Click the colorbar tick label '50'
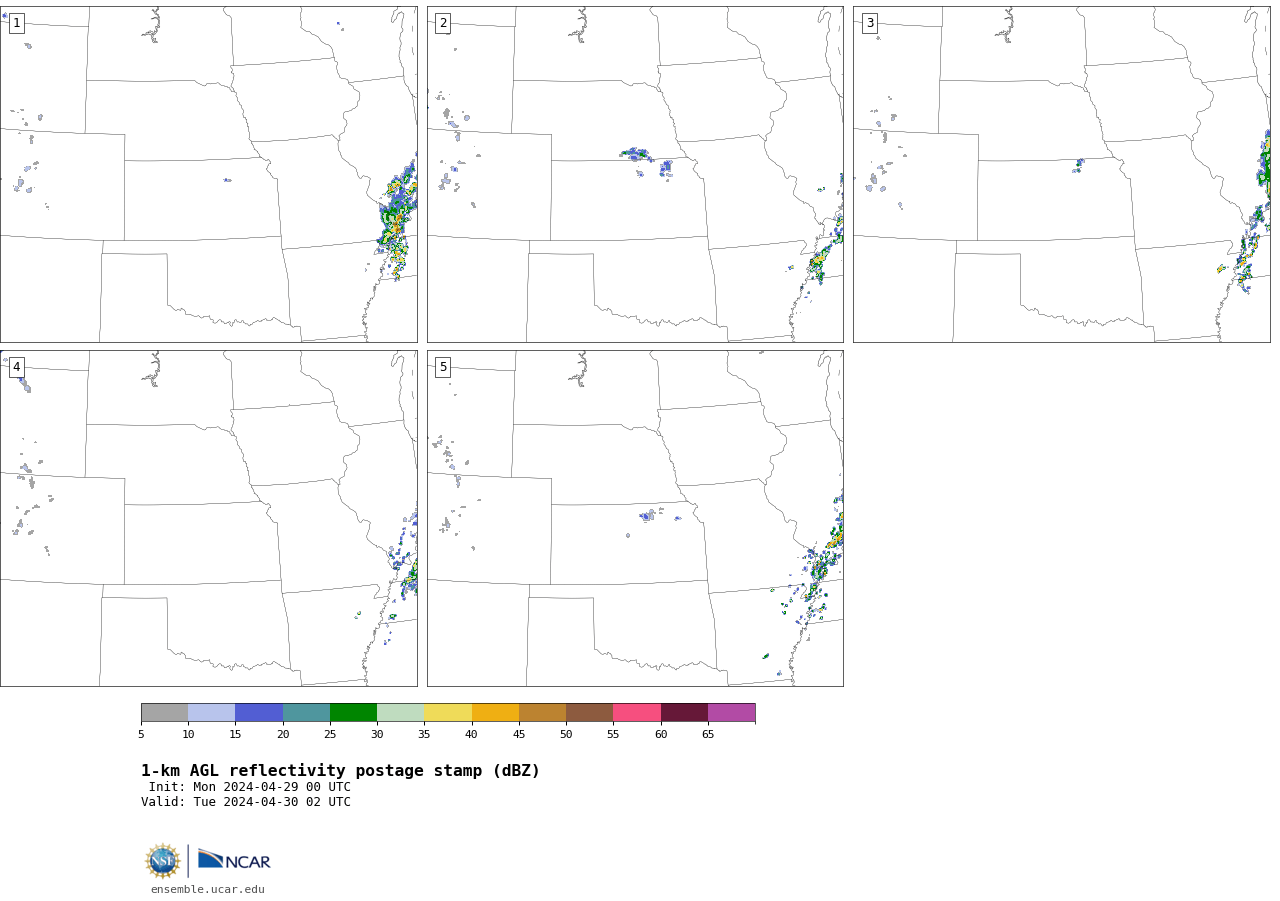Viewport: 1280px width, 901px height. pos(566,735)
